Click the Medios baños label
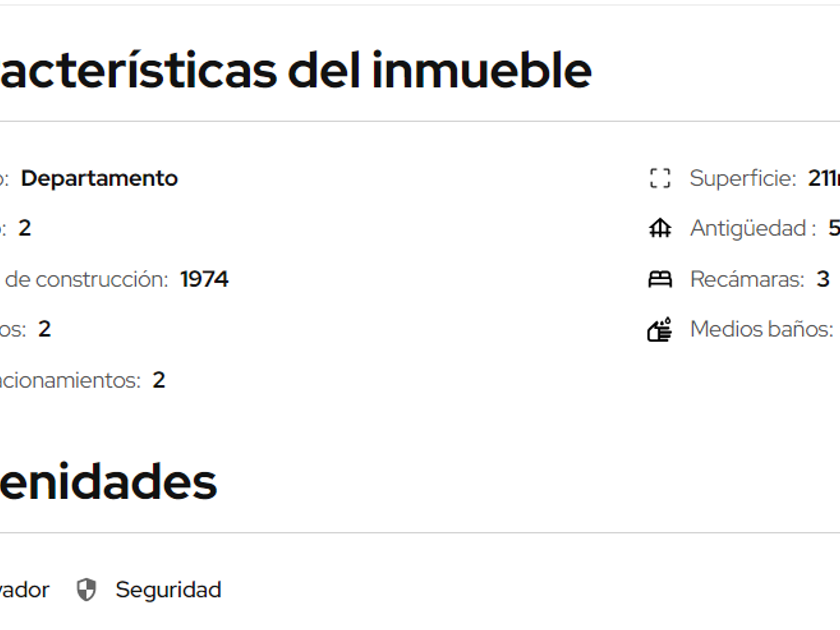This screenshot has width=840, height=630. pos(761,329)
